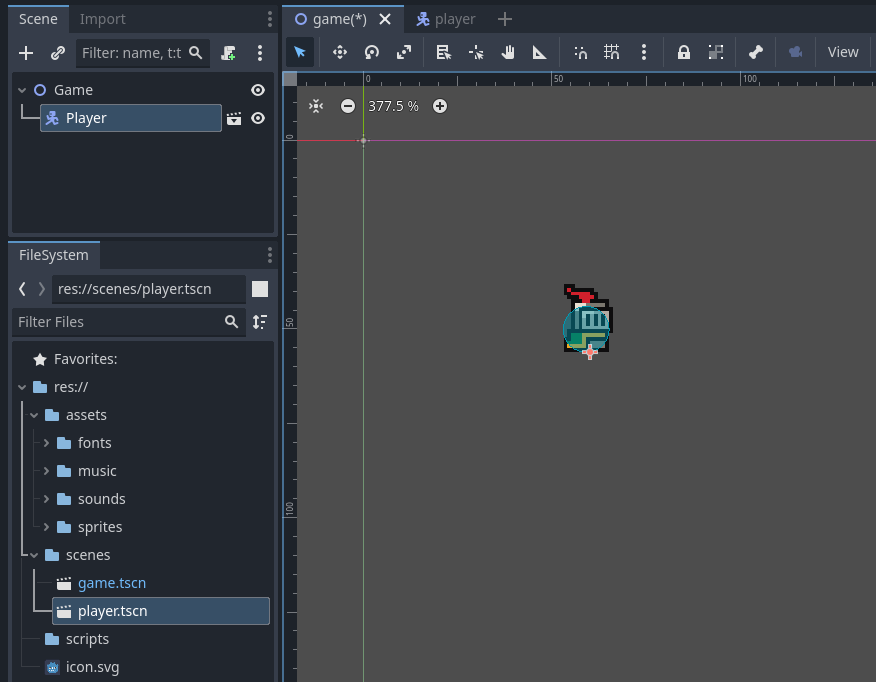The height and width of the screenshot is (682, 876).
Task: Switch to the Import tab
Action: click(x=103, y=19)
